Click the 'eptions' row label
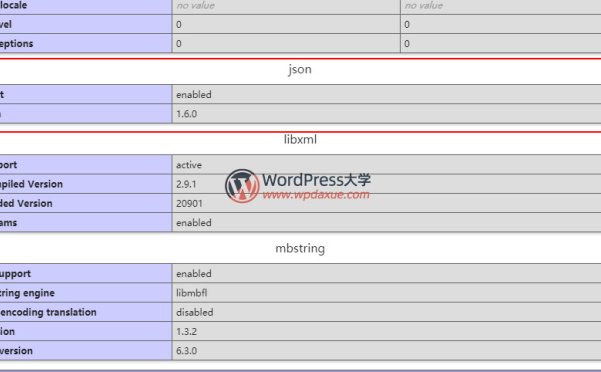 16,44
